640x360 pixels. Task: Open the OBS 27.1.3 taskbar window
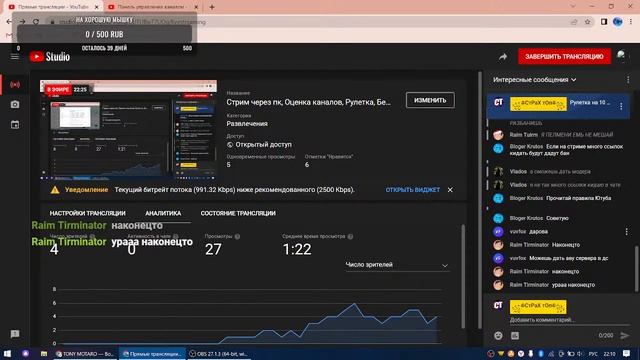218,354
